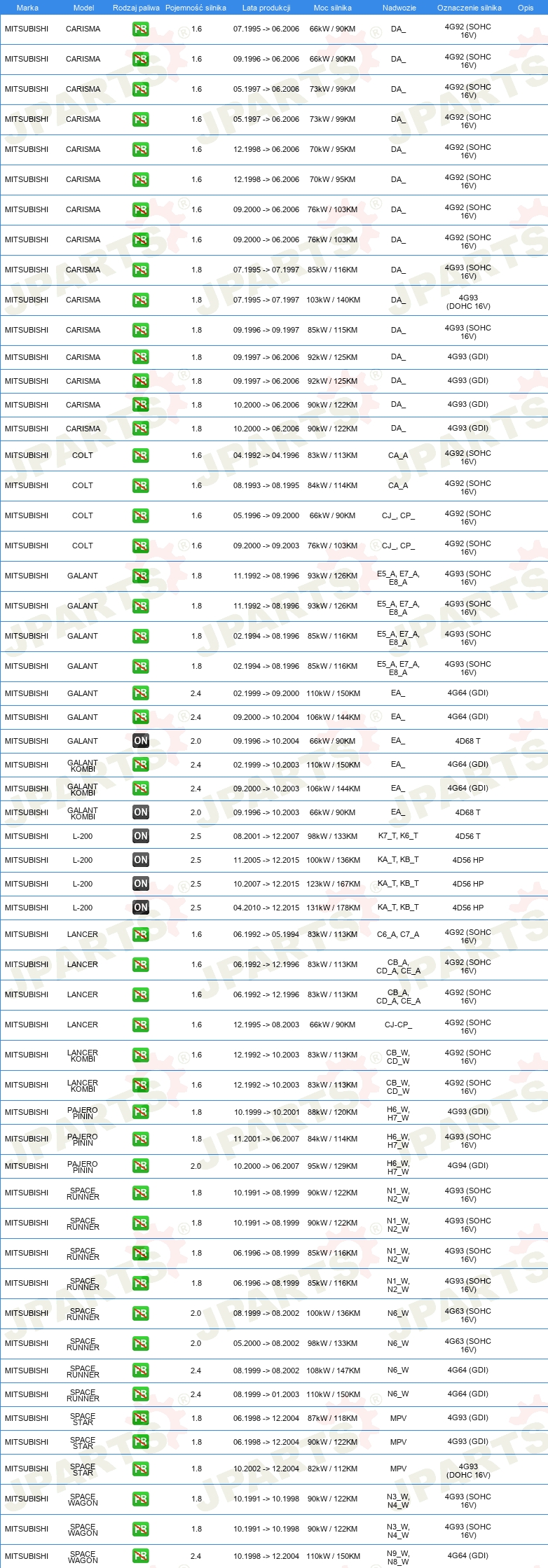
Task: Select the 12.1995 -> 08.2003 production years cell
Action: (x=266, y=1025)
